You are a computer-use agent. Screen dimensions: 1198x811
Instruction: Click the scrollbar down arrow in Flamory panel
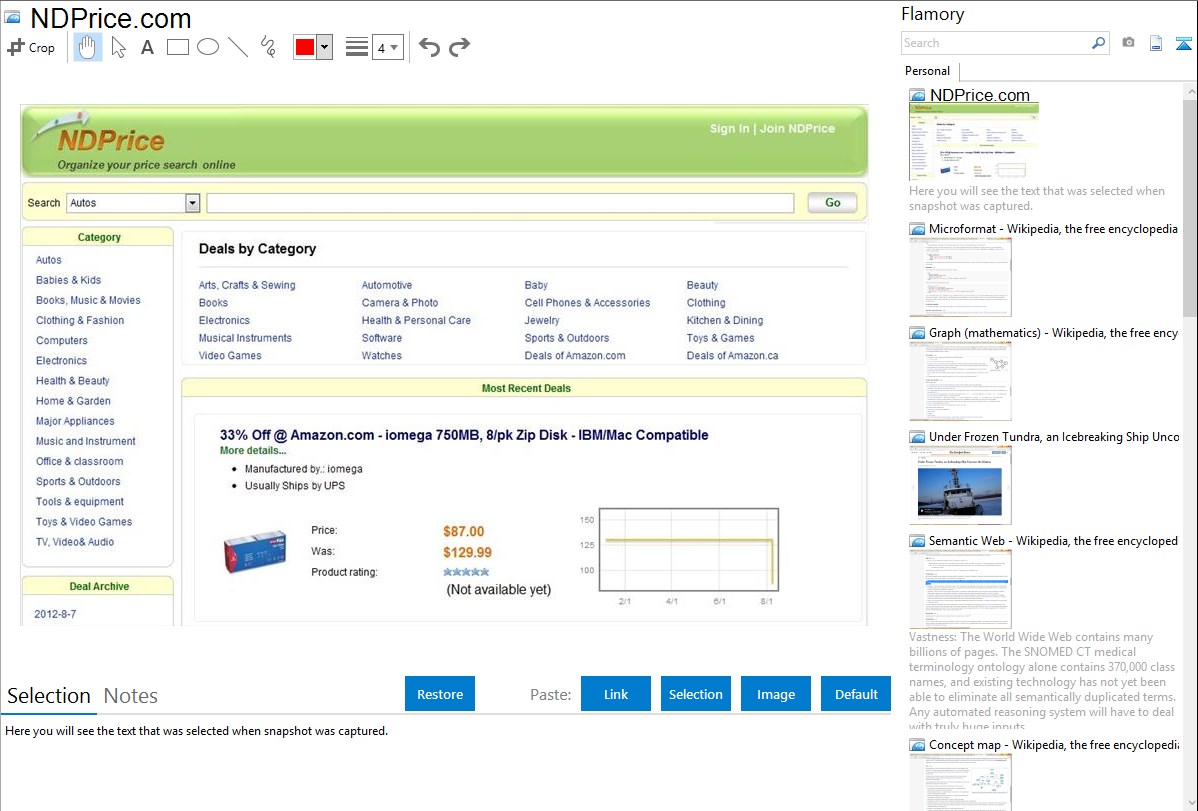tap(1191, 803)
